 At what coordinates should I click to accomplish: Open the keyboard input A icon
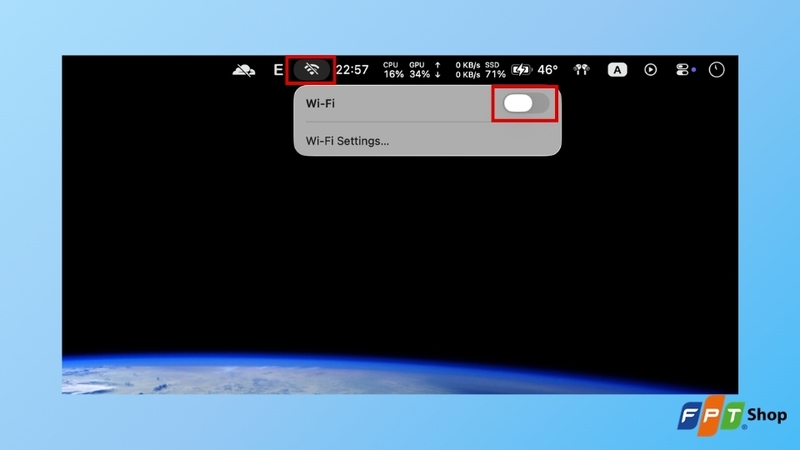pos(617,70)
